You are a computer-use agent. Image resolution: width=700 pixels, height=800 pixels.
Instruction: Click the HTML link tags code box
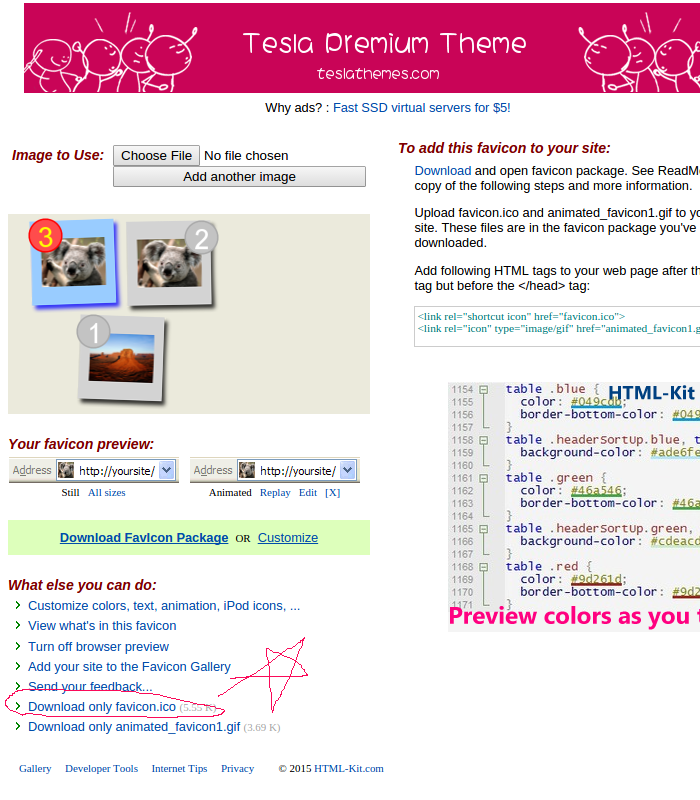pyautogui.click(x=557, y=327)
